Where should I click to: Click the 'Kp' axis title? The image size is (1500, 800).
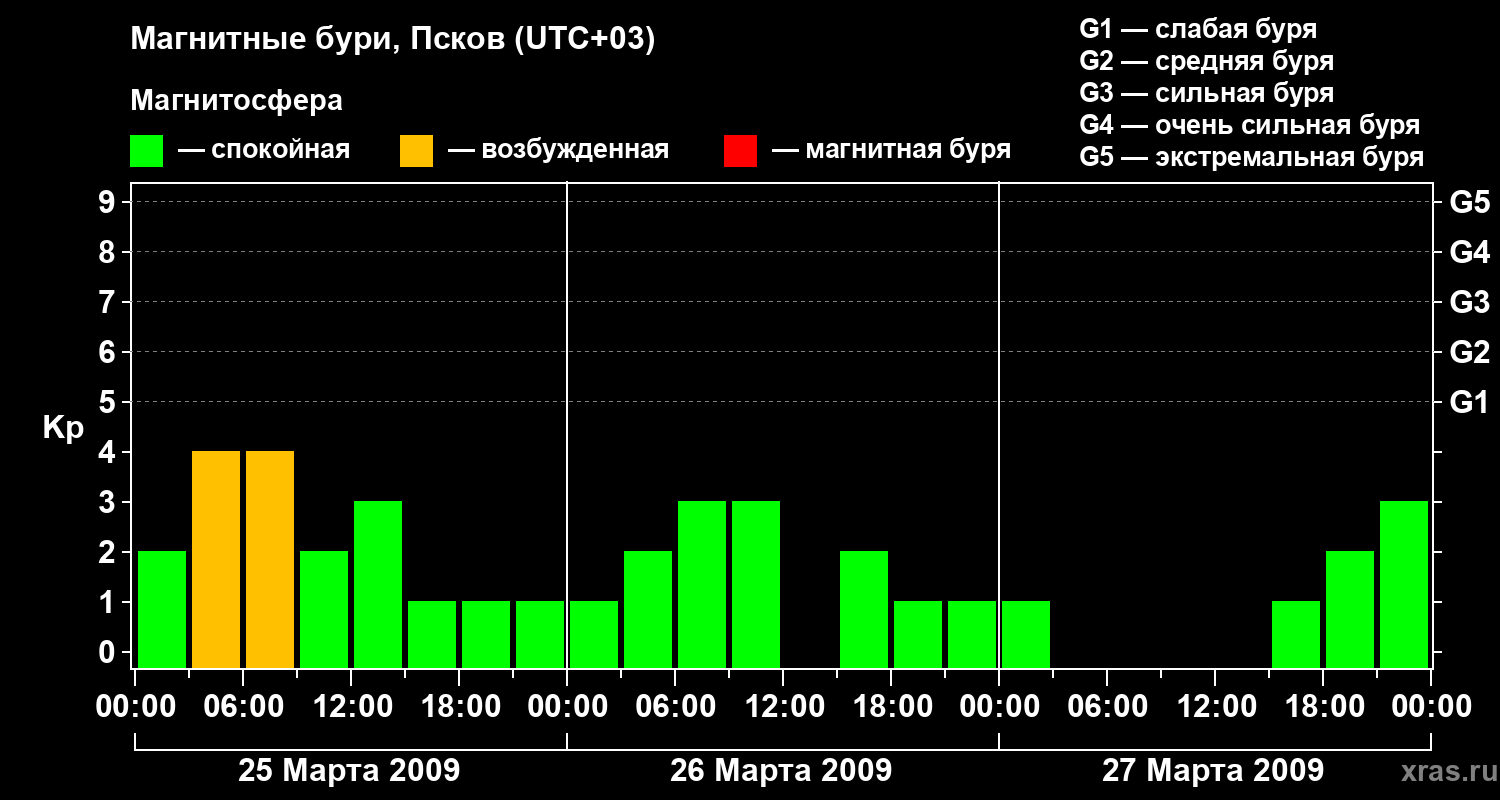point(63,428)
